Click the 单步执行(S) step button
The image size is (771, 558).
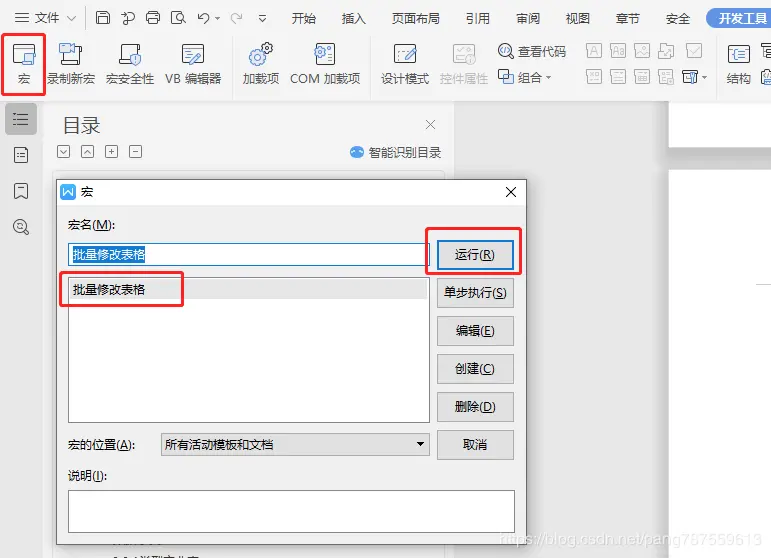(x=475, y=293)
